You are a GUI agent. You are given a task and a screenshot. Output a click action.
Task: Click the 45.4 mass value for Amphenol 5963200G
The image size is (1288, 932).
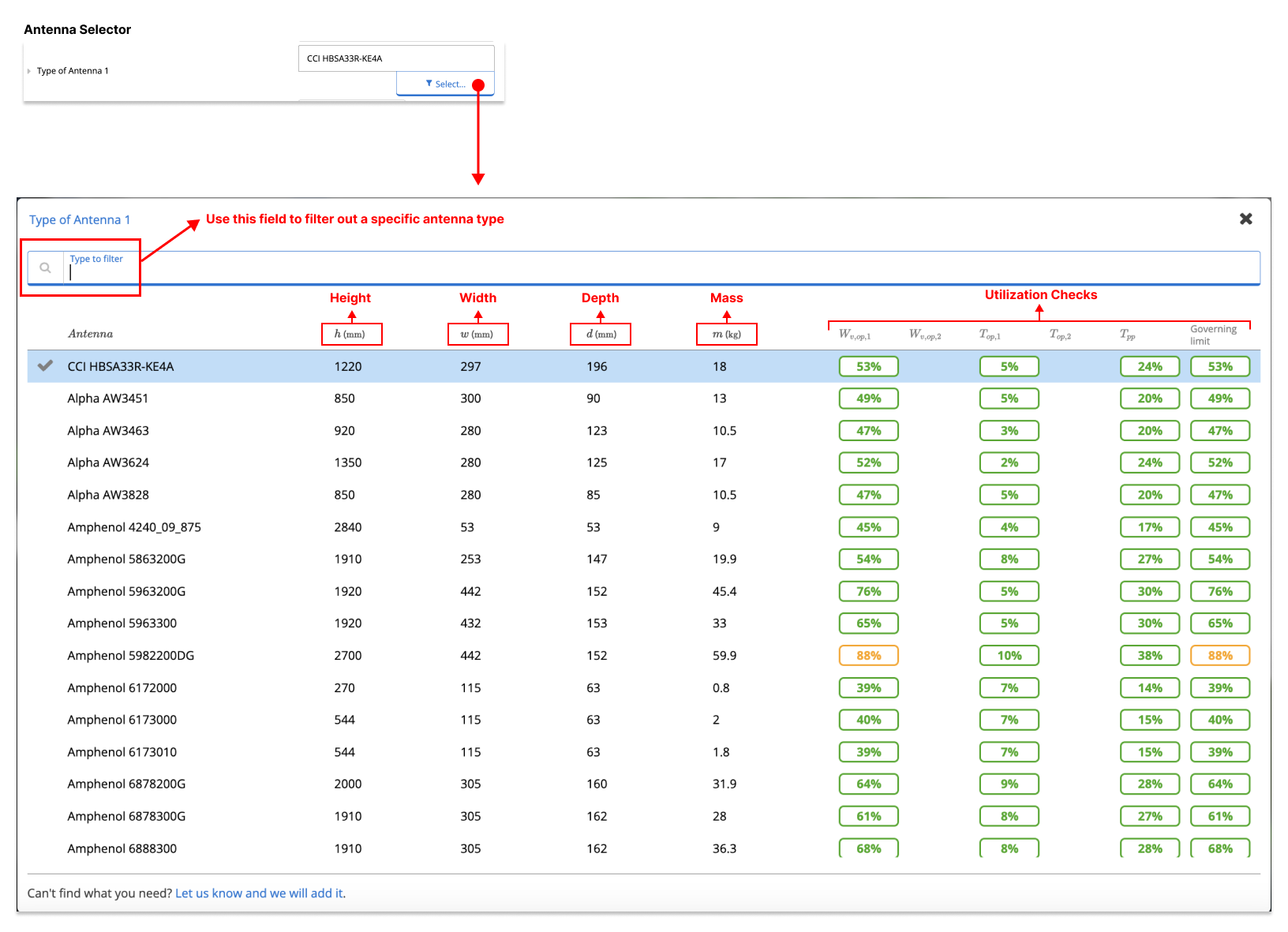[724, 591]
